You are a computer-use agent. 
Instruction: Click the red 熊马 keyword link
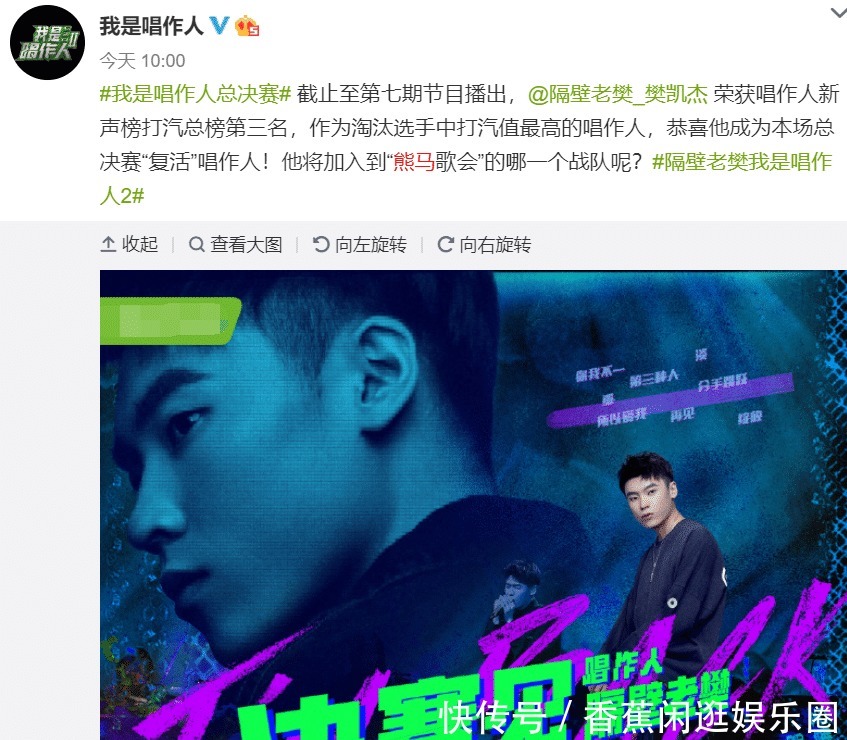[x=414, y=162]
